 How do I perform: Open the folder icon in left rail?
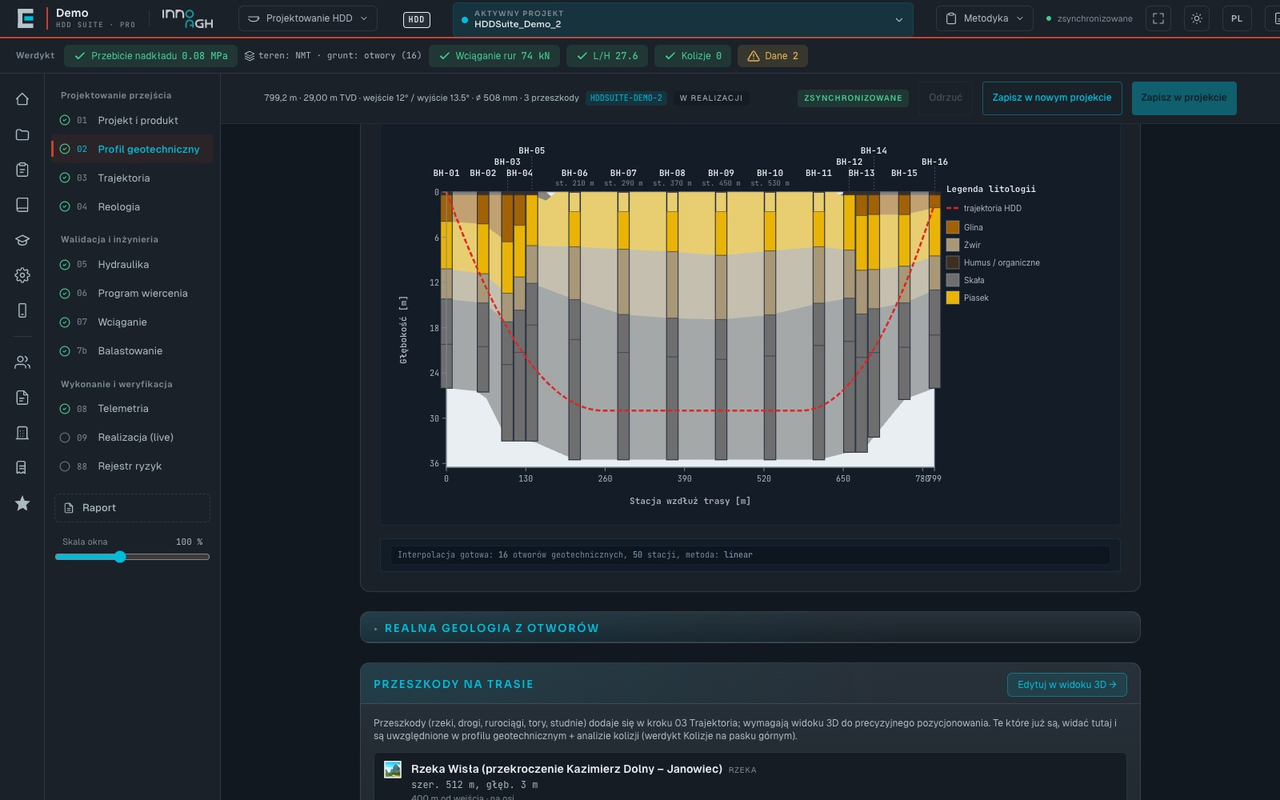point(22,134)
